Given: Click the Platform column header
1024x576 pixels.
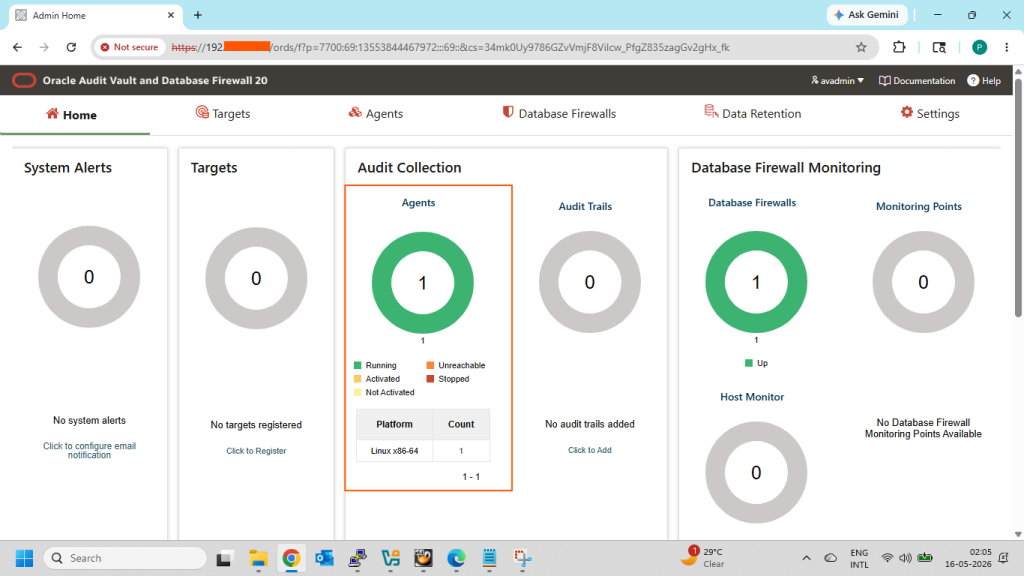Looking at the screenshot, I should click(x=394, y=424).
